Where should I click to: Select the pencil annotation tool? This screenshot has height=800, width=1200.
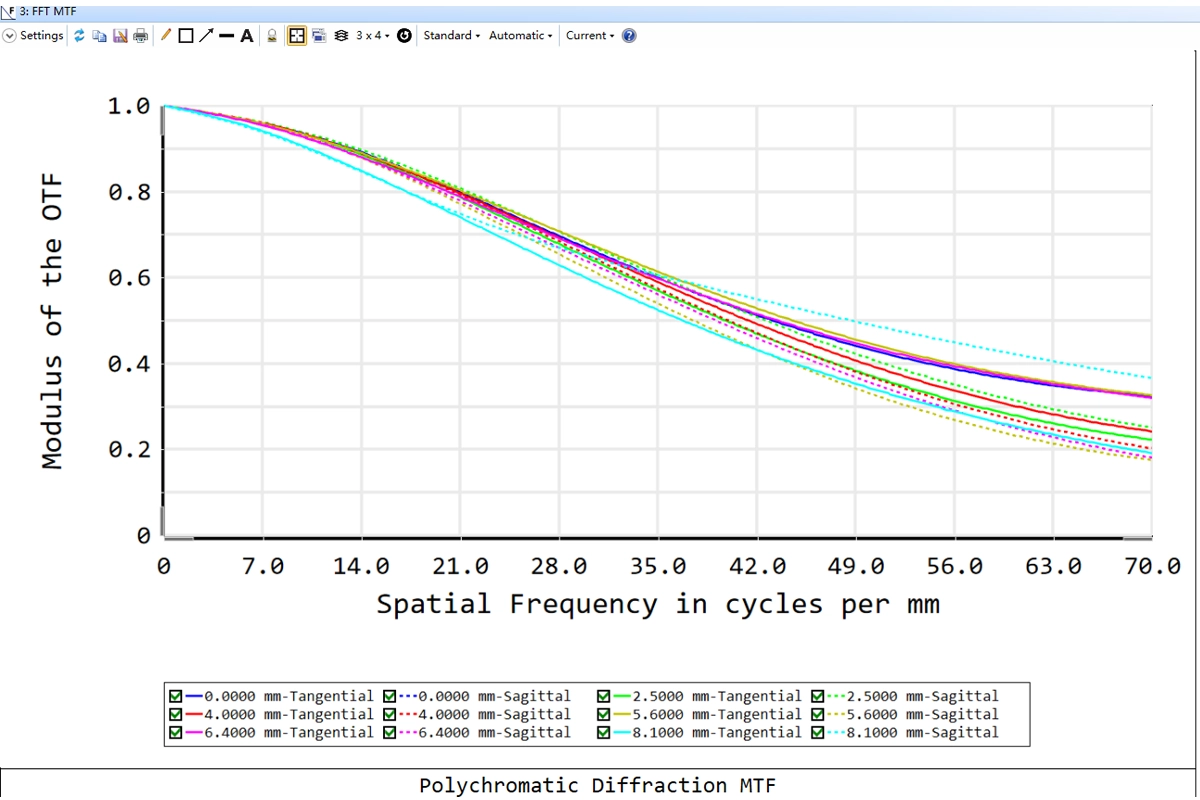coord(166,35)
